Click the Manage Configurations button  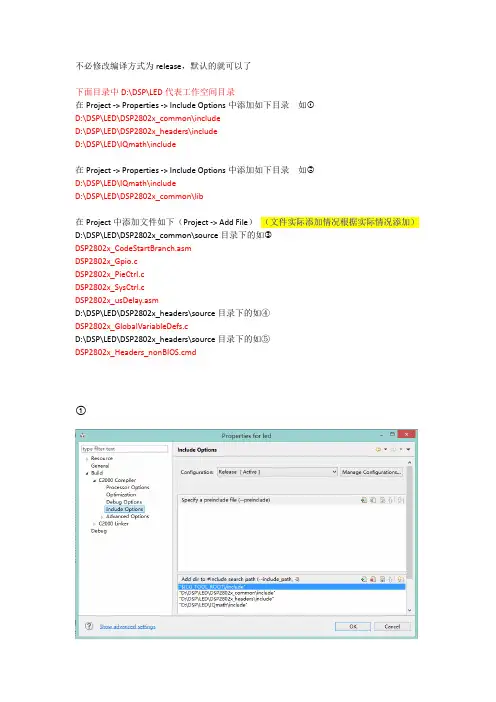pos(372,472)
